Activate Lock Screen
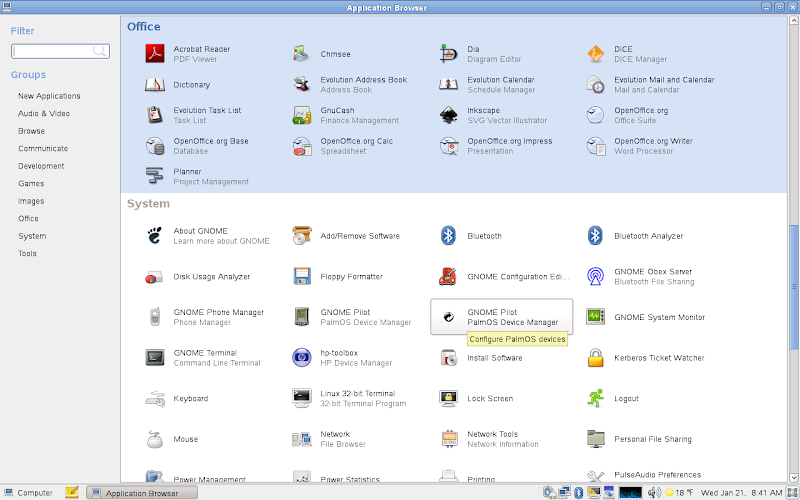This screenshot has width=800, height=500. 477,398
